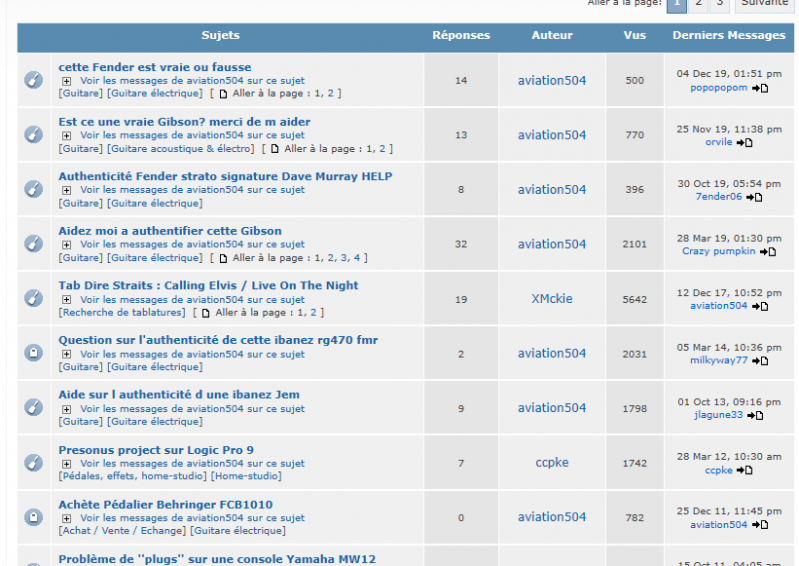This screenshot has width=799, height=566.
Task: Click the locked topic icon beside the ibanez rg470 fmr topic
Action: coord(33,353)
